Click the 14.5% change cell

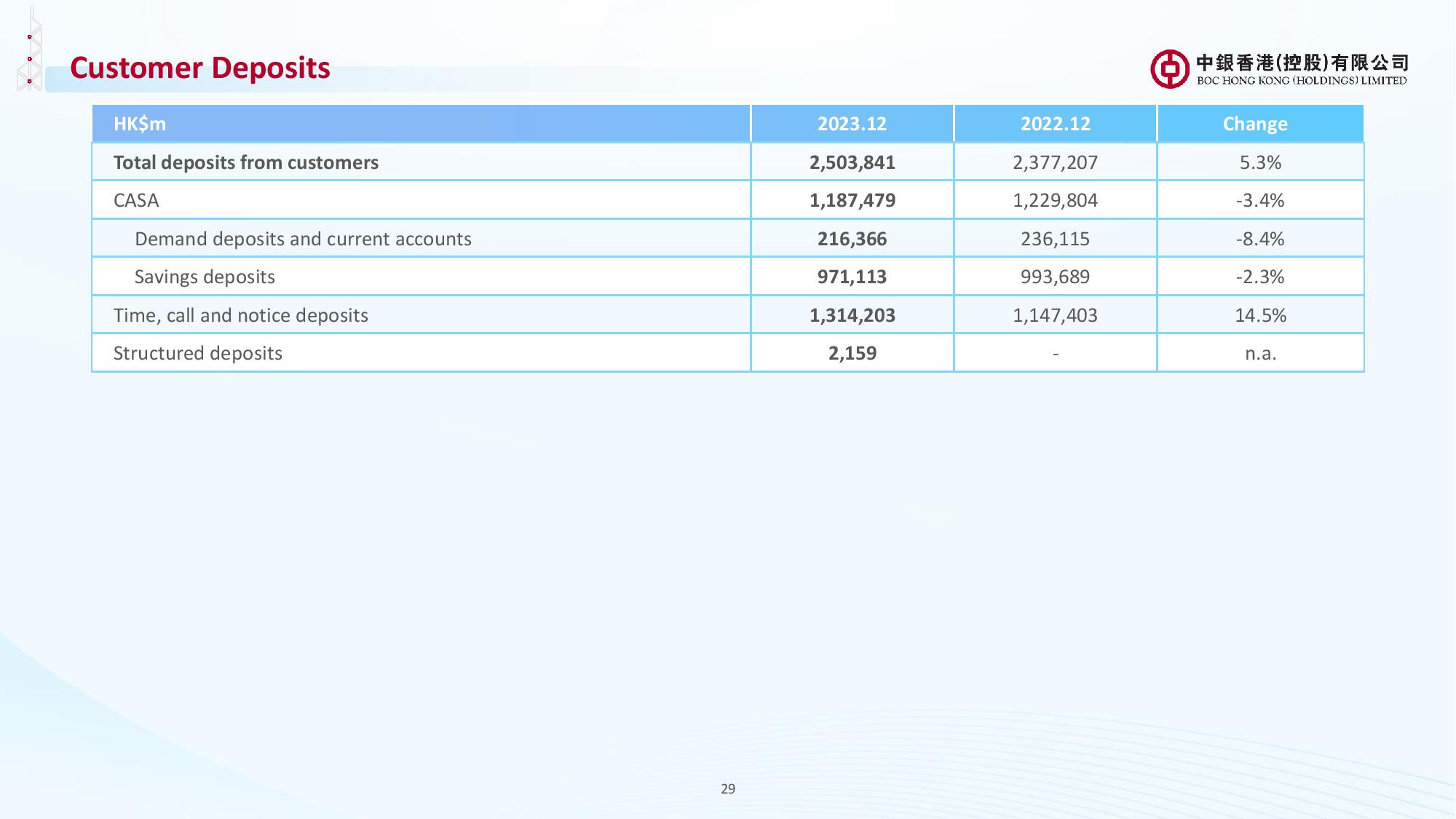(x=1260, y=315)
